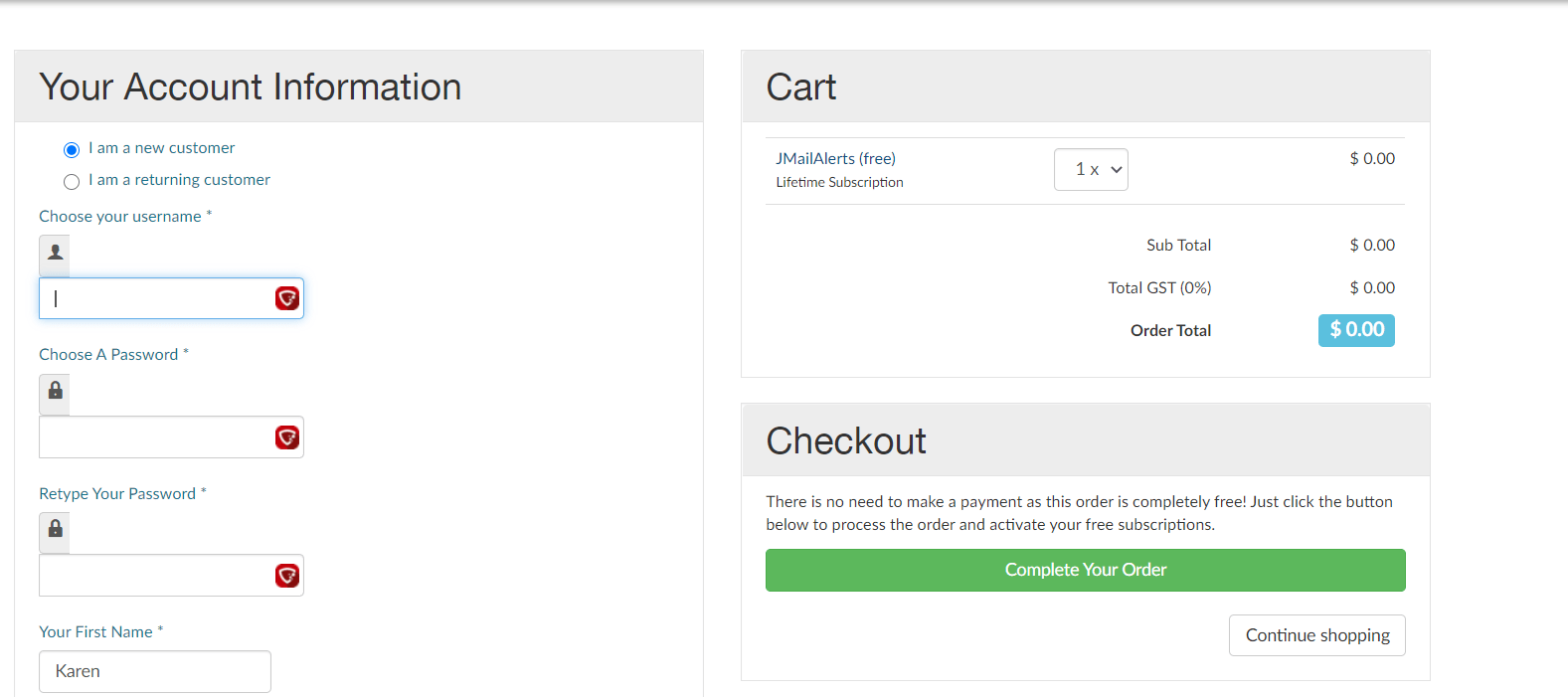The width and height of the screenshot is (1568, 697).
Task: Click the Lifetime Subscription text
Action: tap(839, 183)
